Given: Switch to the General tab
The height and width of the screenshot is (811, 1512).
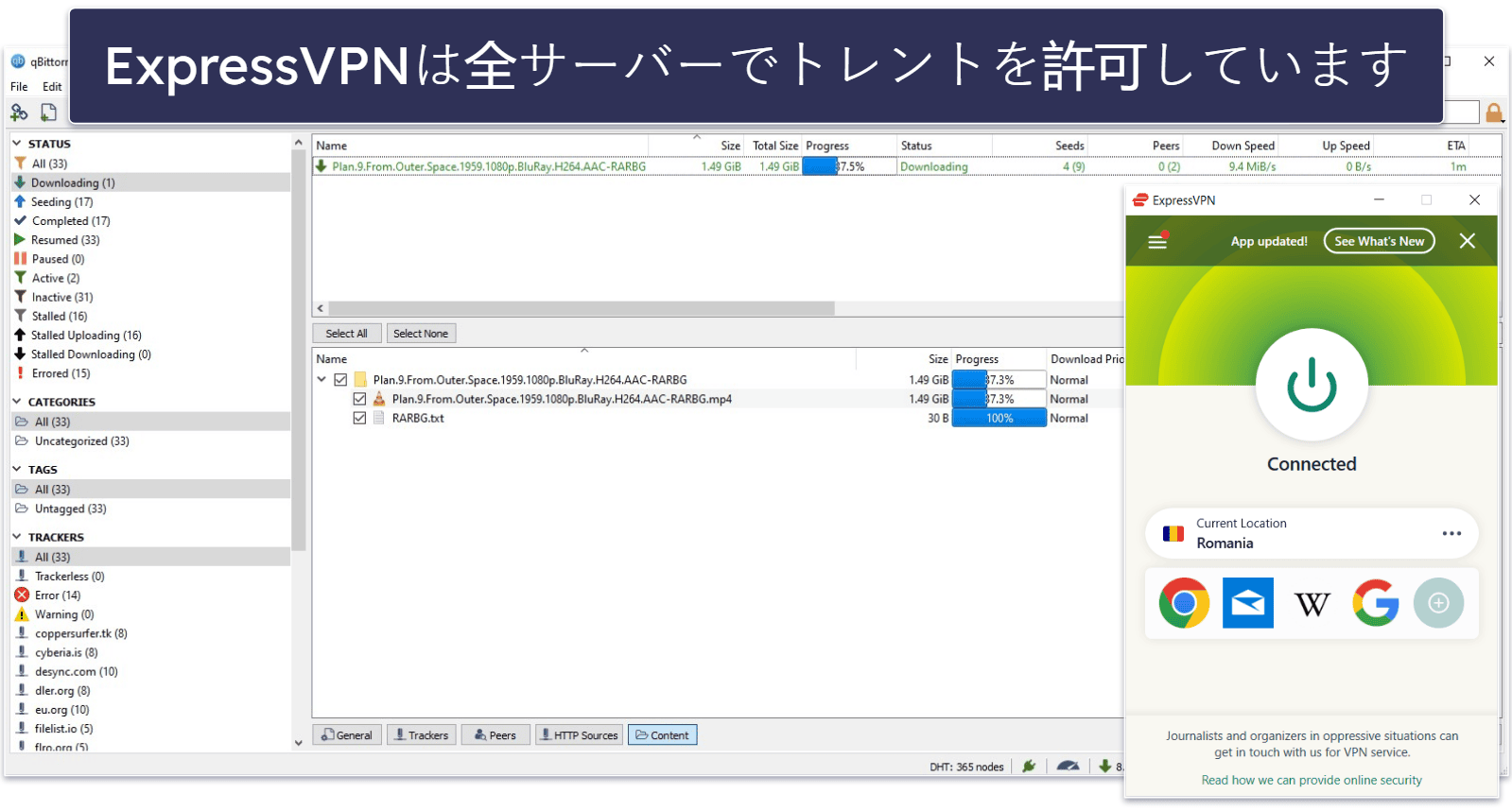Looking at the screenshot, I should (x=347, y=734).
